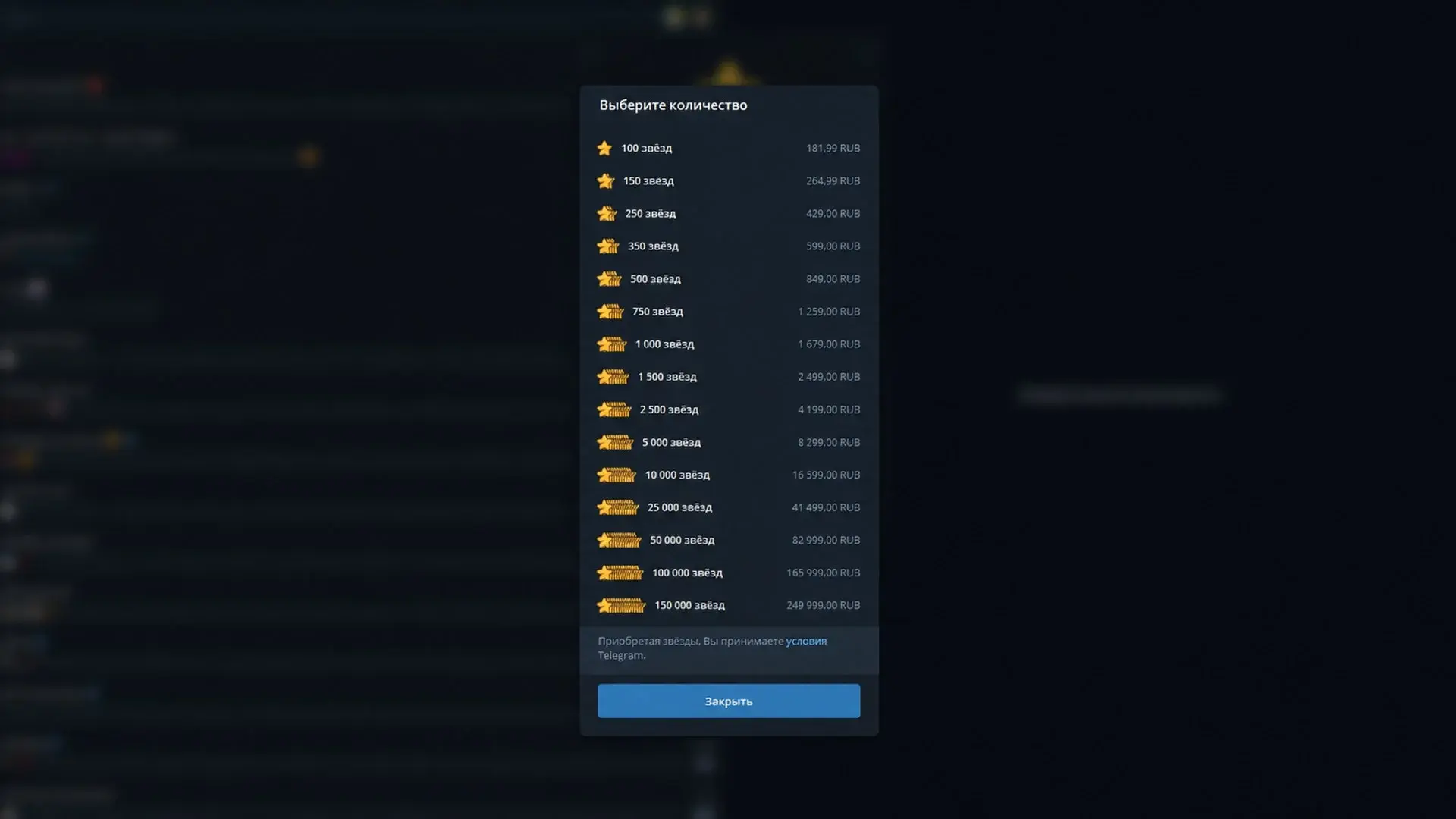Click the star icon for 100 звёзд
Image resolution: width=1456 pixels, height=819 pixels.
604,148
